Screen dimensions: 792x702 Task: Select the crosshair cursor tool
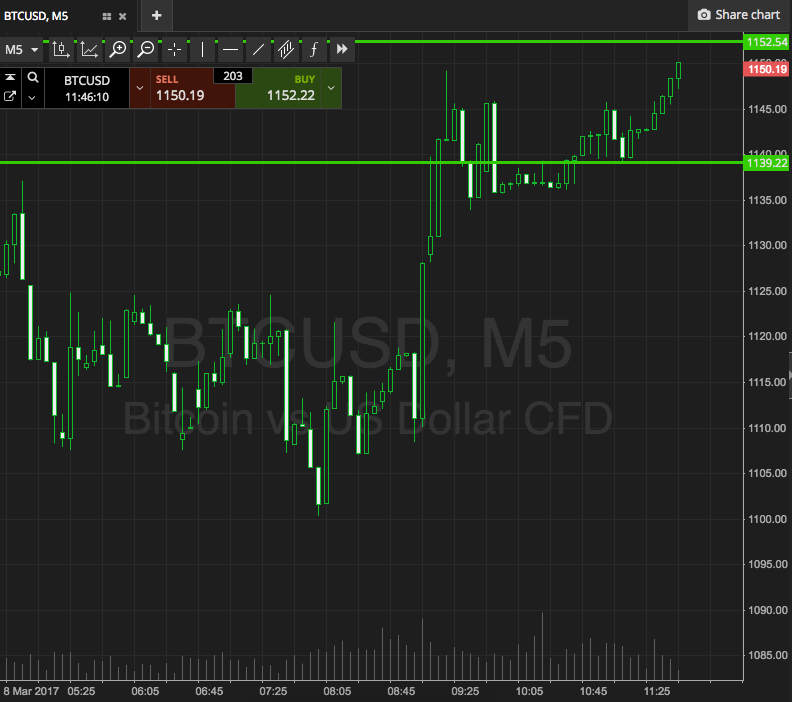tap(174, 49)
